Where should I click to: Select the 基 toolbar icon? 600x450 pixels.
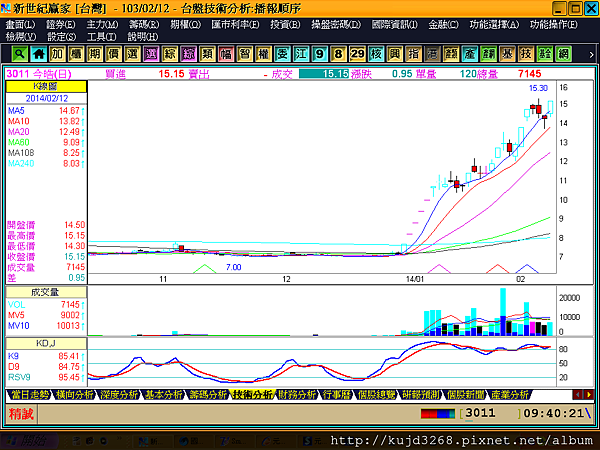point(507,54)
